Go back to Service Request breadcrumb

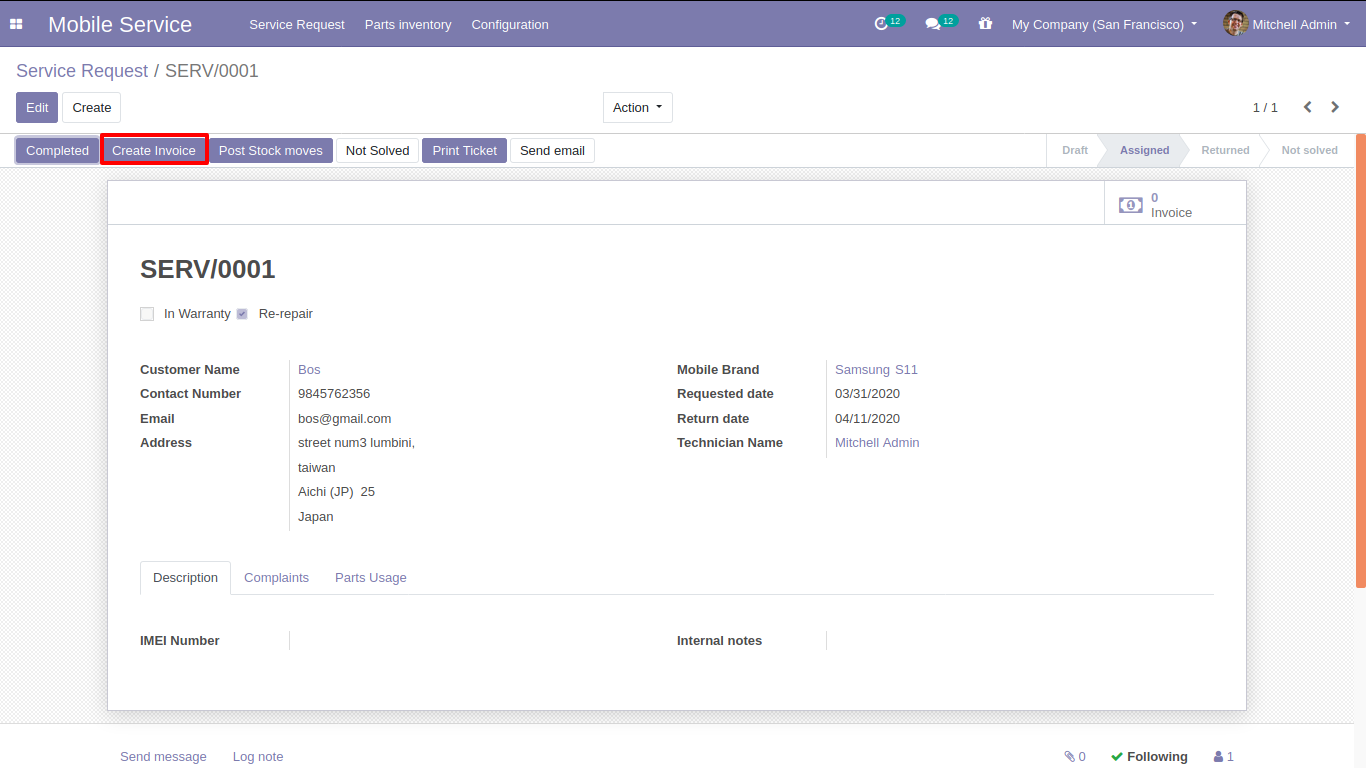(82, 71)
